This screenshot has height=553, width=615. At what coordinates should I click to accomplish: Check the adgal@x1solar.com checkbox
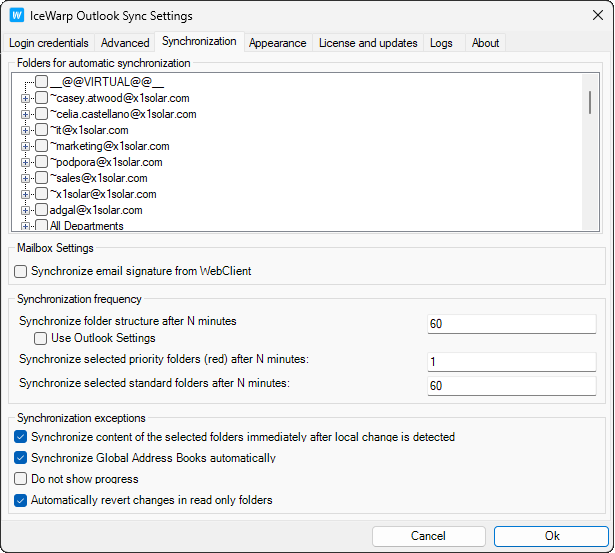(x=42, y=210)
